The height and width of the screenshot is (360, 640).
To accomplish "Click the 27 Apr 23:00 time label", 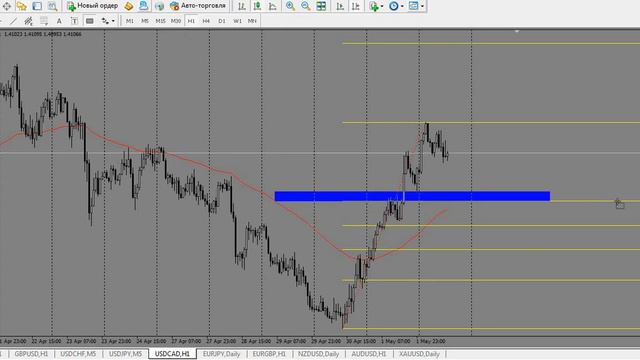I will coord(221,341).
